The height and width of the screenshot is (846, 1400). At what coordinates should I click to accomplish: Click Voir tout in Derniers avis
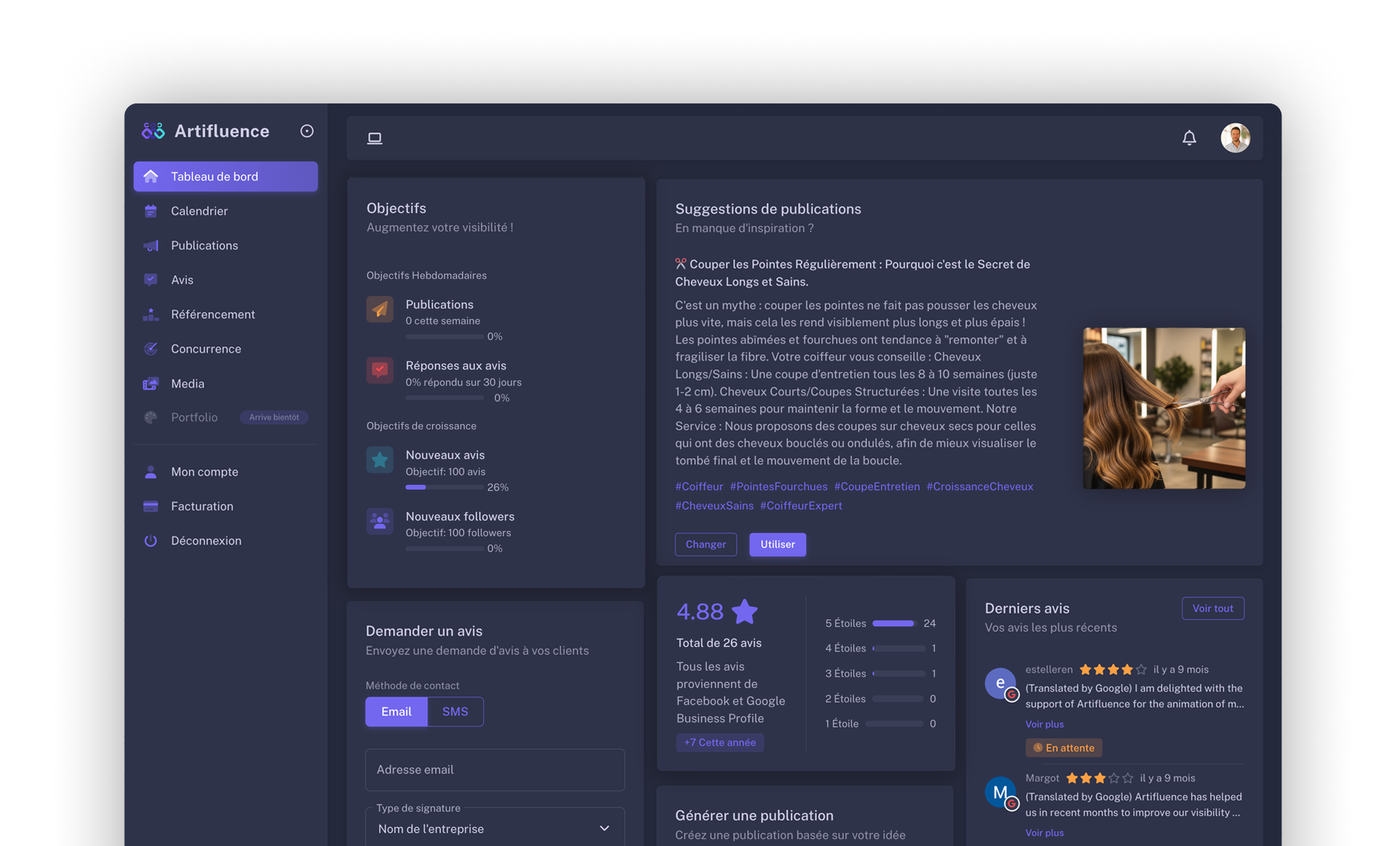1213,608
